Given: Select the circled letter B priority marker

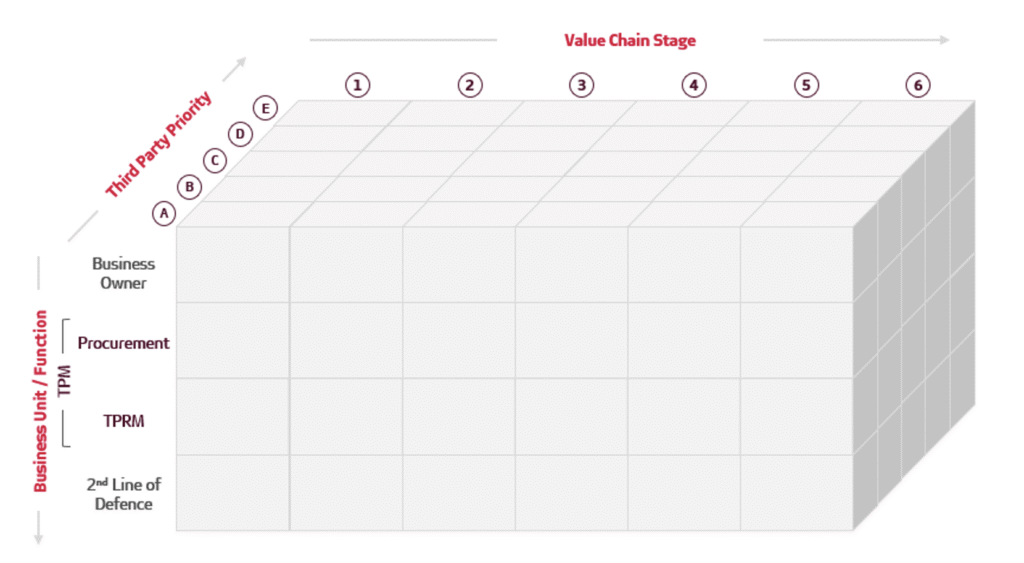Looking at the screenshot, I should point(190,186).
